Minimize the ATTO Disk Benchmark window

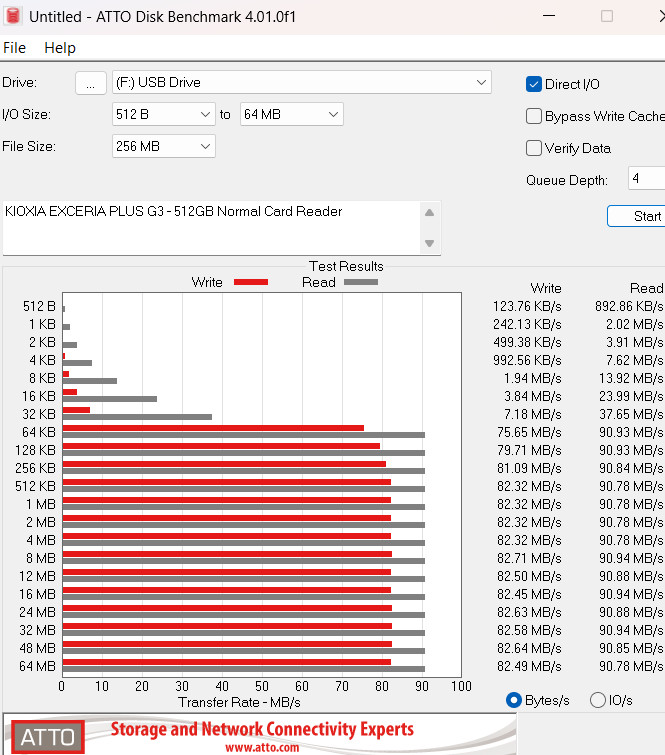pyautogui.click(x=550, y=17)
